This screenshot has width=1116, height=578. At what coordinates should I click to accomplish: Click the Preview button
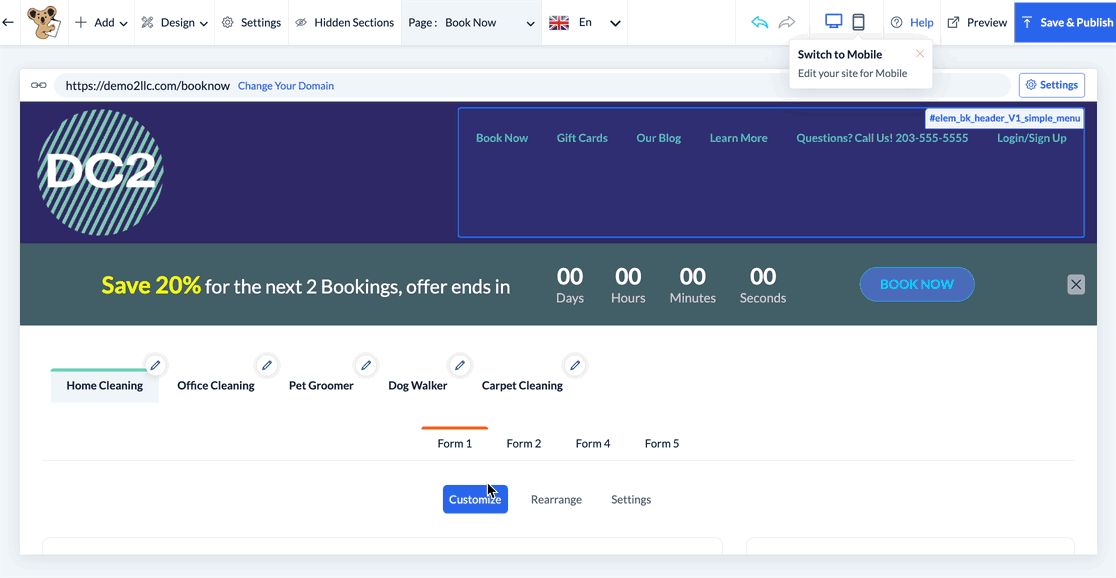[x=977, y=22]
